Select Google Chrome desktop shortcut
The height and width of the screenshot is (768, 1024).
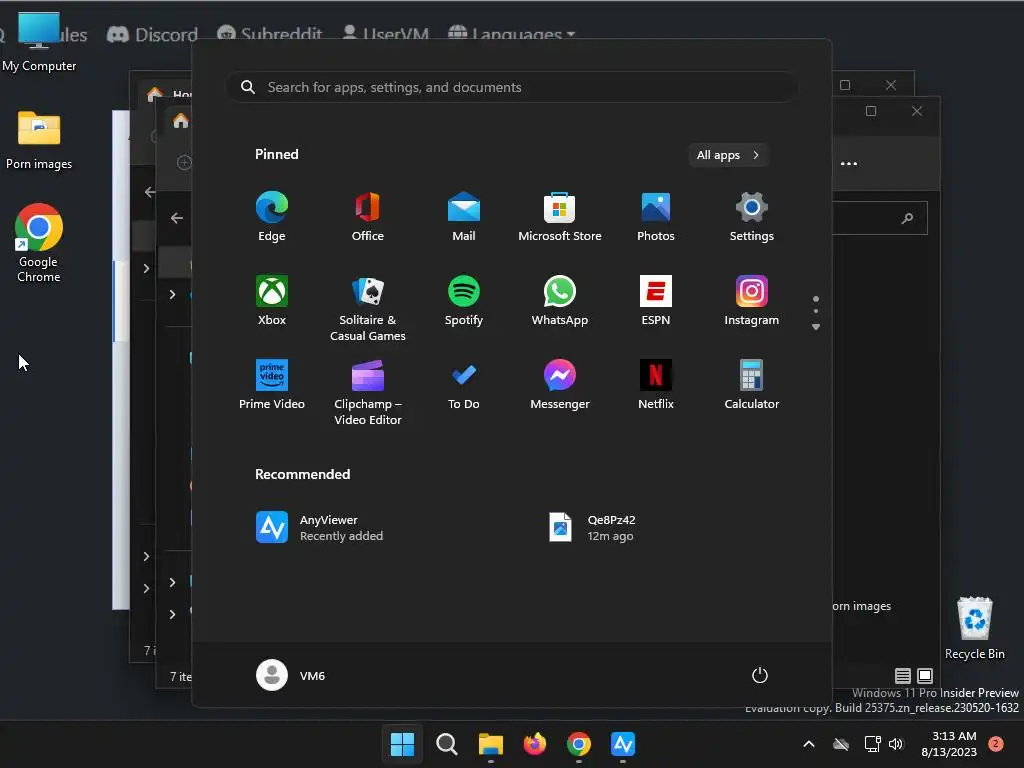click(x=39, y=242)
